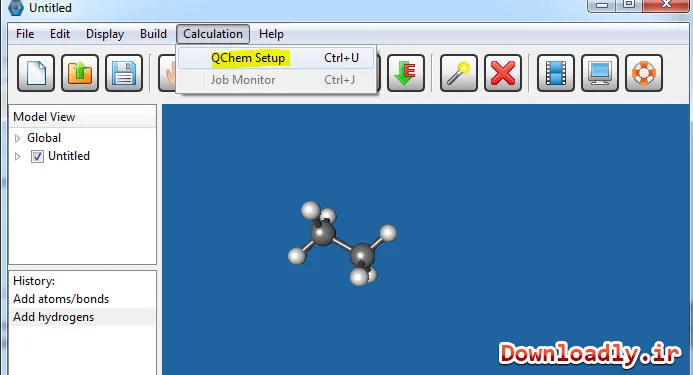Expand the Global tree node
The height and width of the screenshot is (375, 693).
17,138
